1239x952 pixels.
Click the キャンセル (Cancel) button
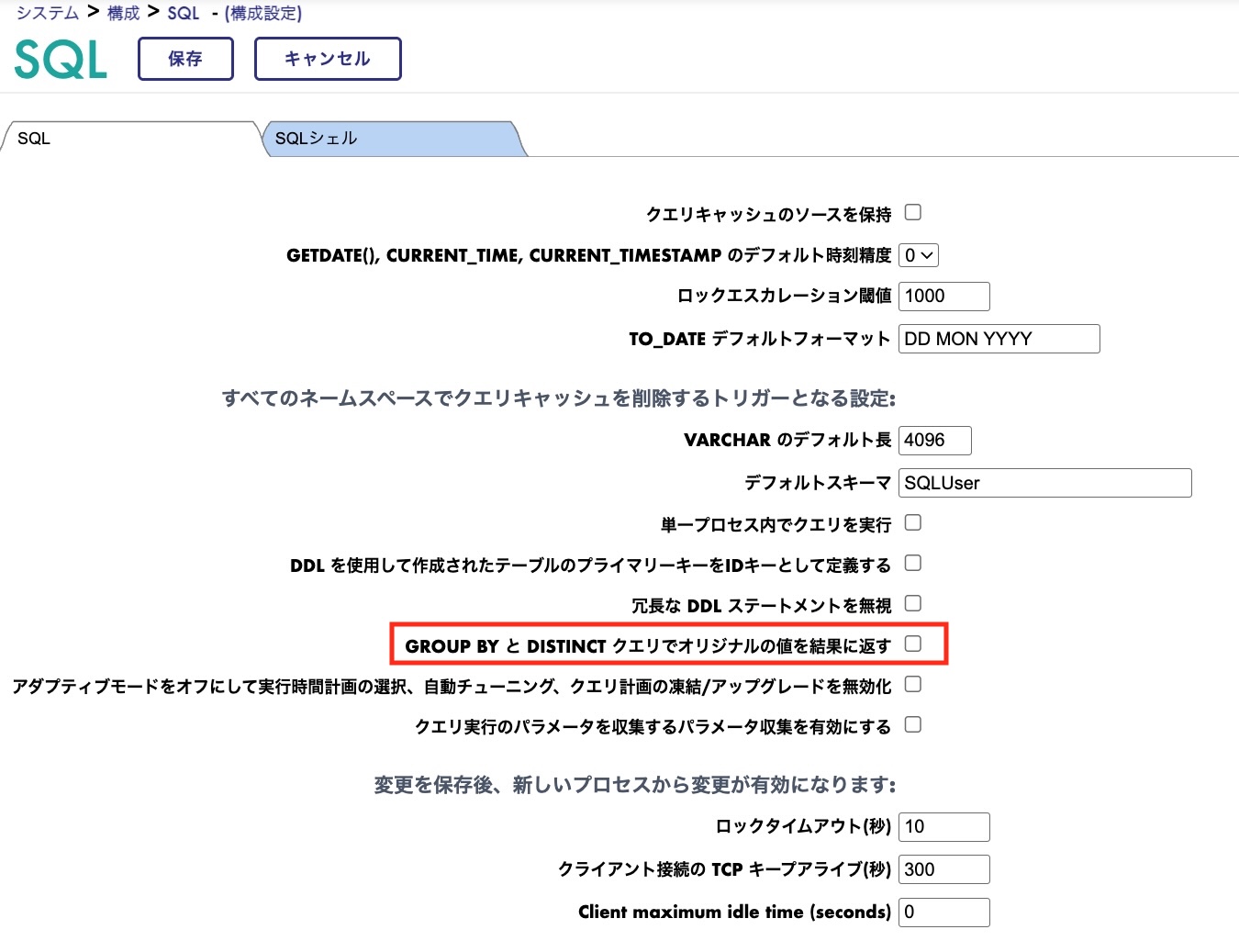point(328,59)
